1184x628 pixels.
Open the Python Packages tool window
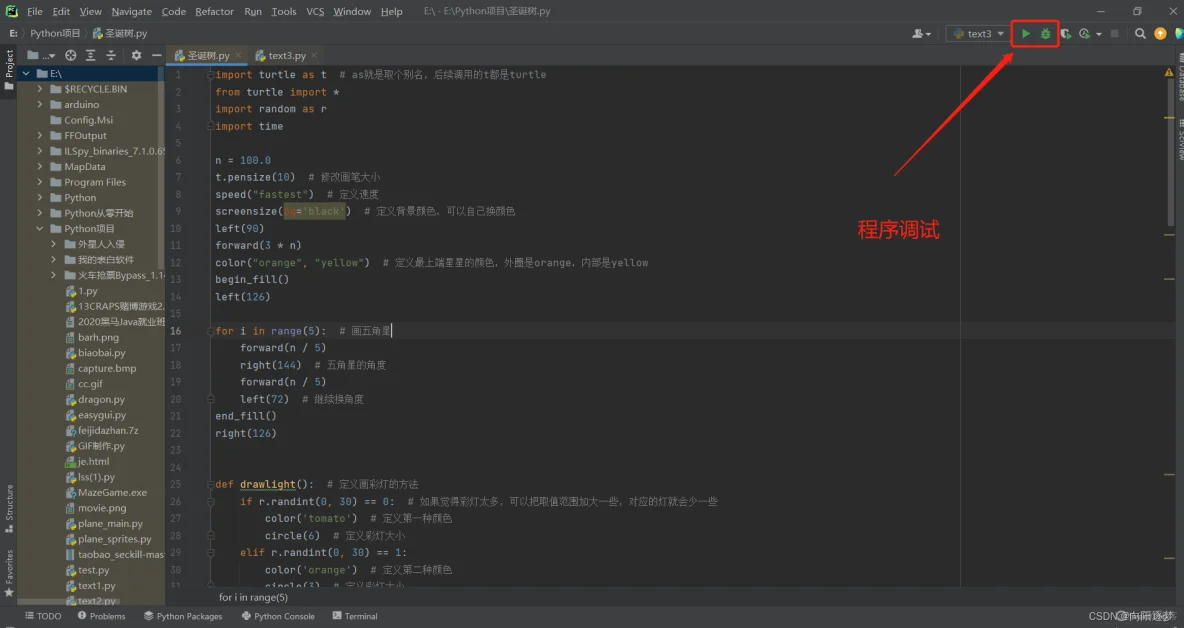183,616
